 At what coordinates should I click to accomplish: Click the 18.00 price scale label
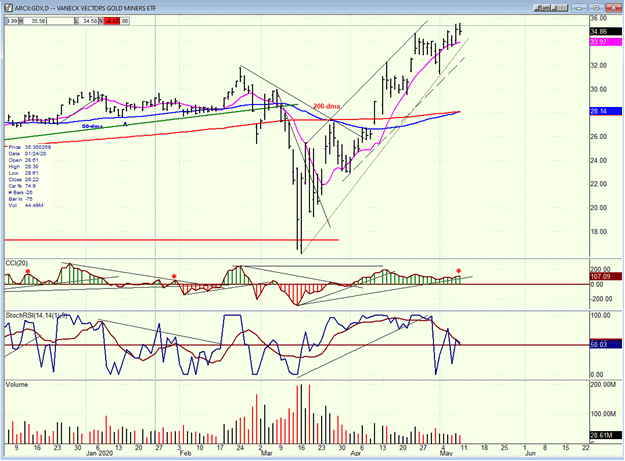point(599,232)
